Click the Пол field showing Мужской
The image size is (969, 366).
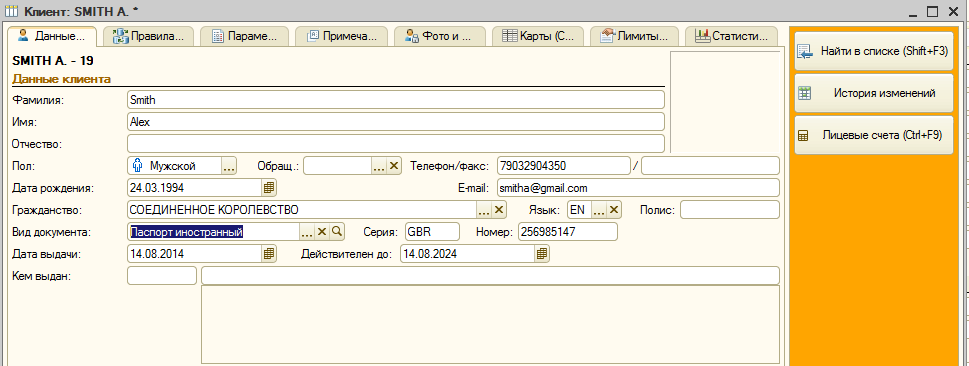coord(175,166)
